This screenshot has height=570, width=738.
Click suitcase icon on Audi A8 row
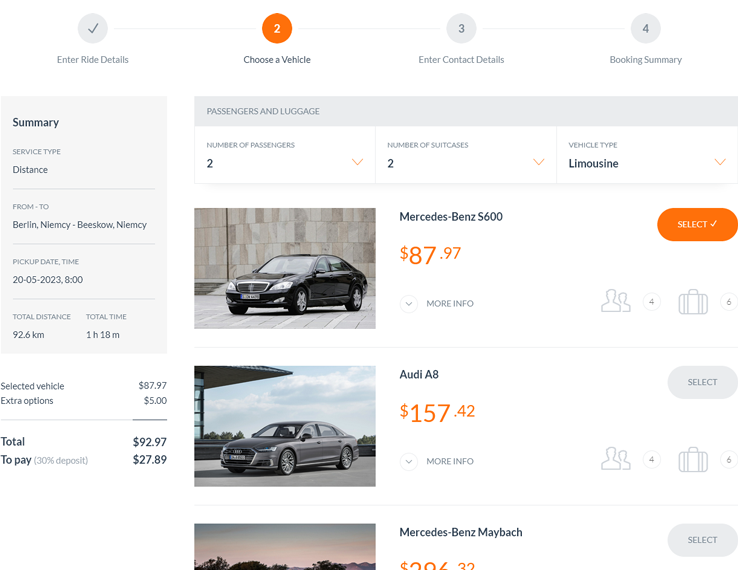coord(693,459)
